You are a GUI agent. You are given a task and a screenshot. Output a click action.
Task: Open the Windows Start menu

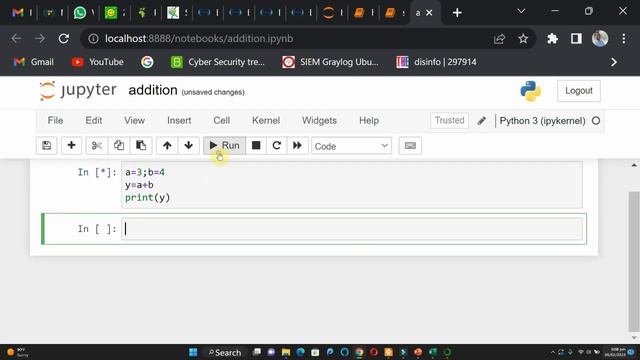pyautogui.click(x=193, y=352)
